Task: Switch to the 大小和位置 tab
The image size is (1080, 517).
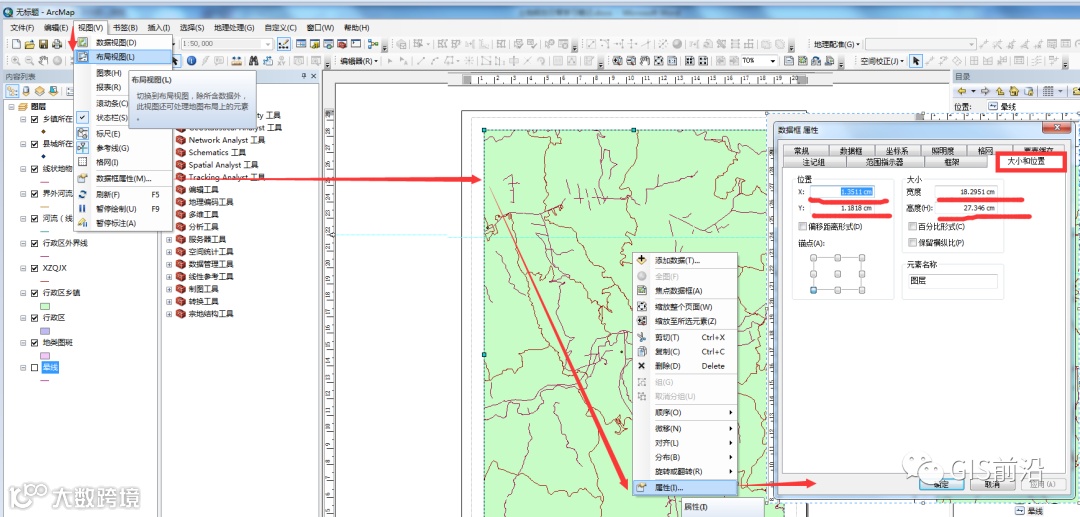Action: tap(1026, 162)
